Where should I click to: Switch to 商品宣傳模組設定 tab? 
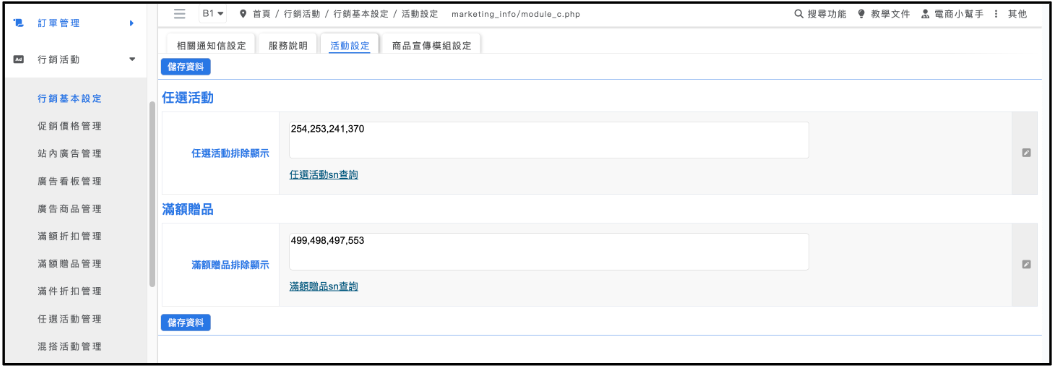coord(431,45)
